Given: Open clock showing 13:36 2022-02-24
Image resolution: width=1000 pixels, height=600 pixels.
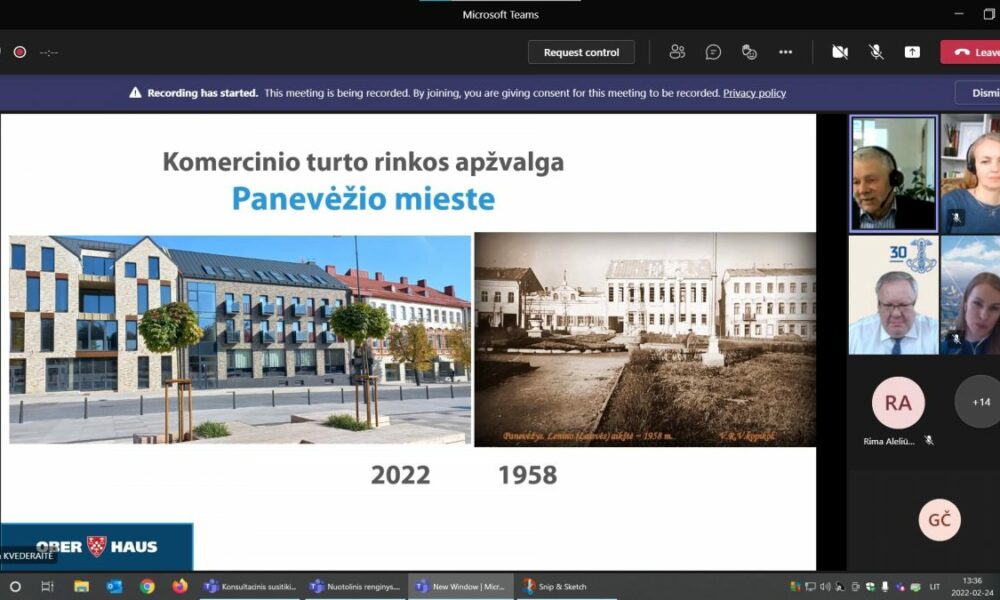Looking at the screenshot, I should tap(972, 587).
